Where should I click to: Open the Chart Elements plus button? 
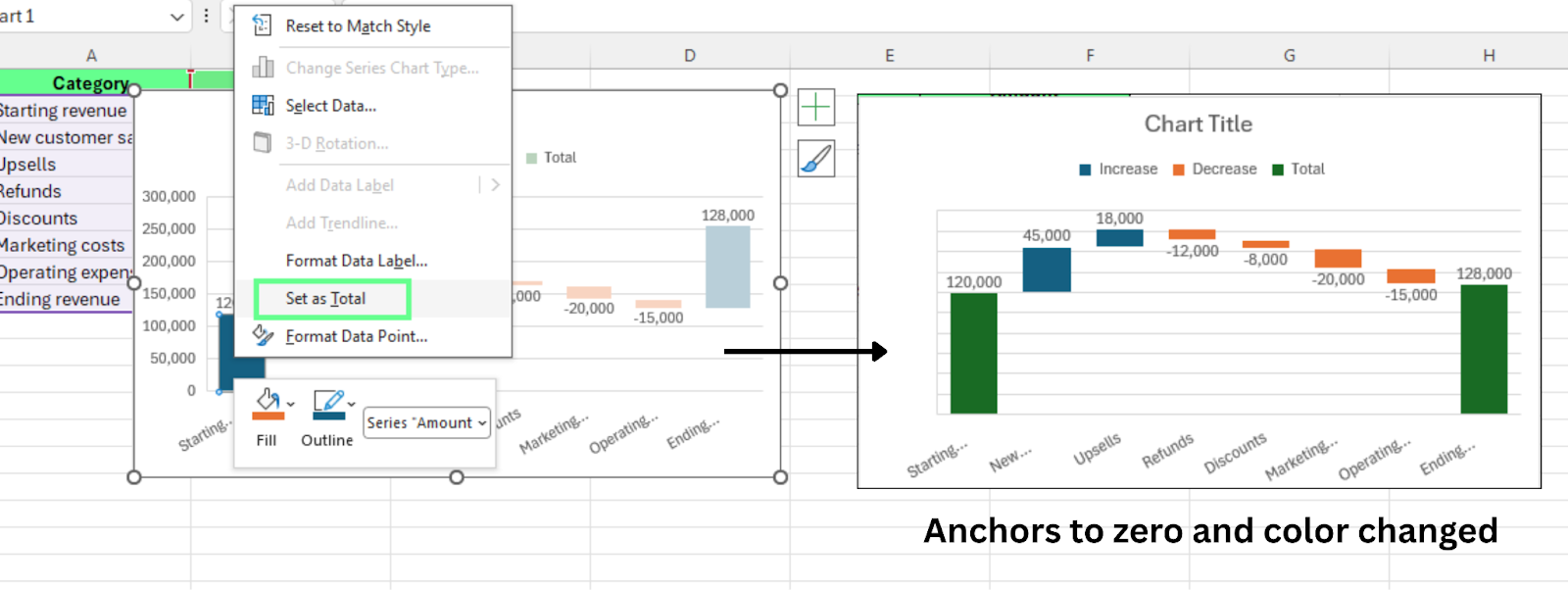click(816, 107)
